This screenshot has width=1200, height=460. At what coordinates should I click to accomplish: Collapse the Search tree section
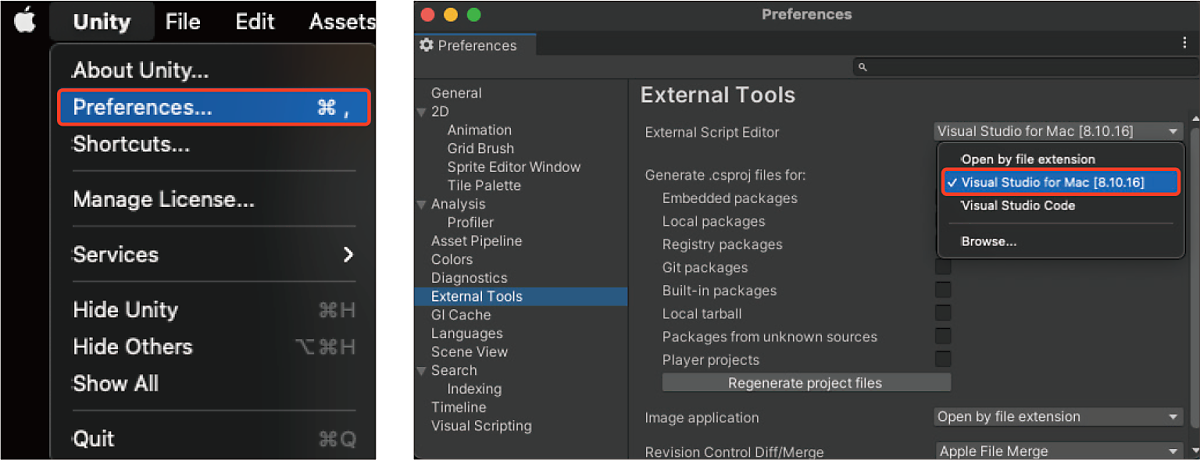tap(421, 370)
